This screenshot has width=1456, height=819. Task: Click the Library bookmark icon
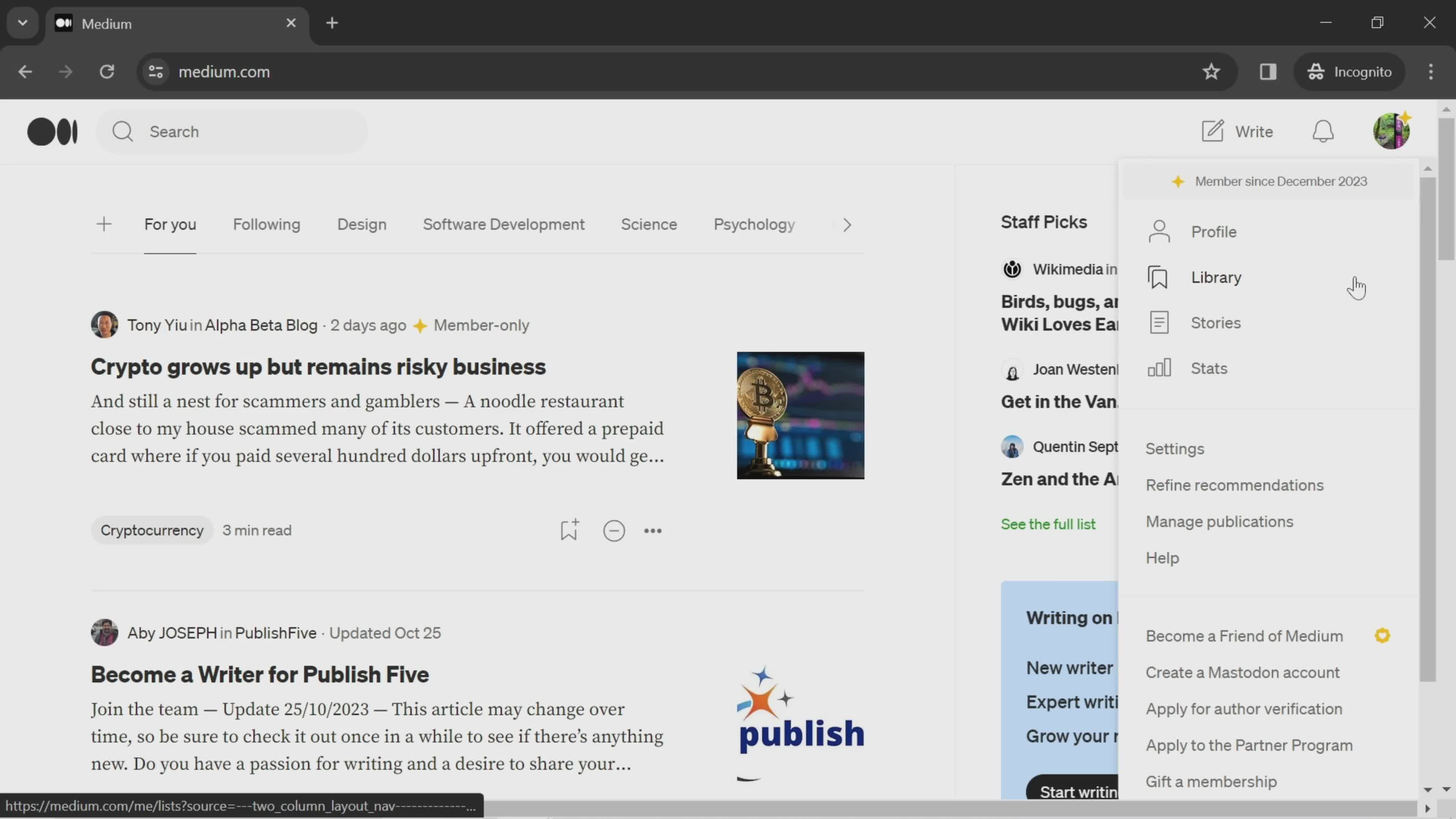click(1158, 278)
